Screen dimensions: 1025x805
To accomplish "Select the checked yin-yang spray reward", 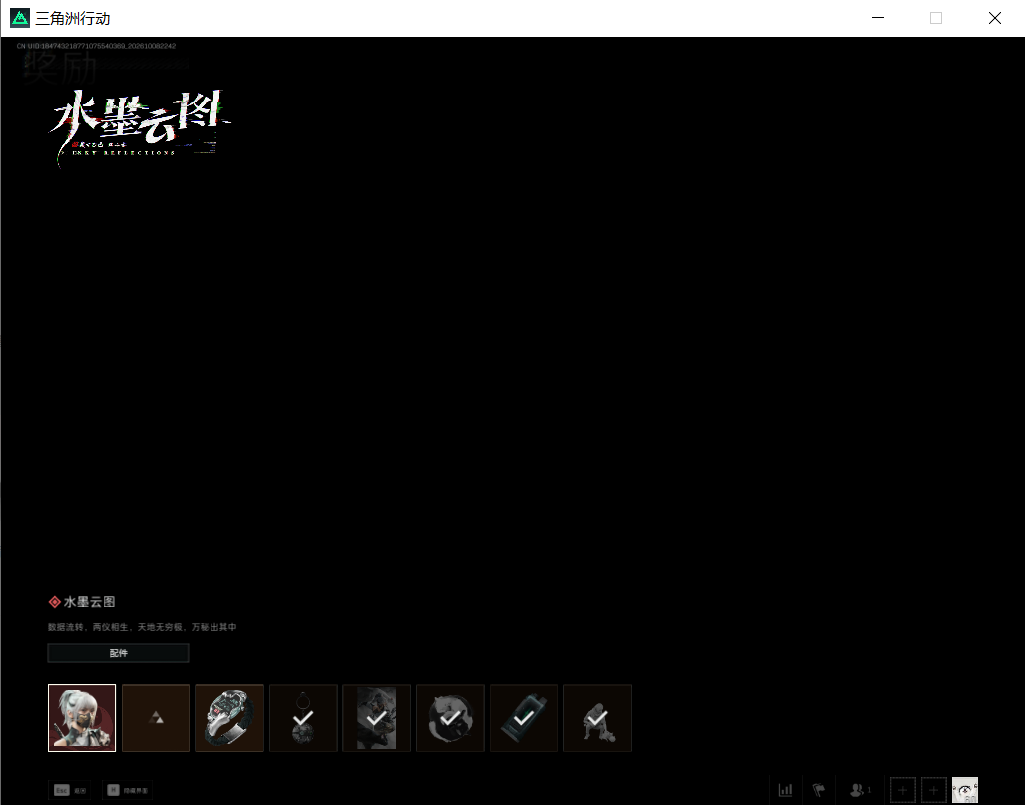I will (x=450, y=718).
